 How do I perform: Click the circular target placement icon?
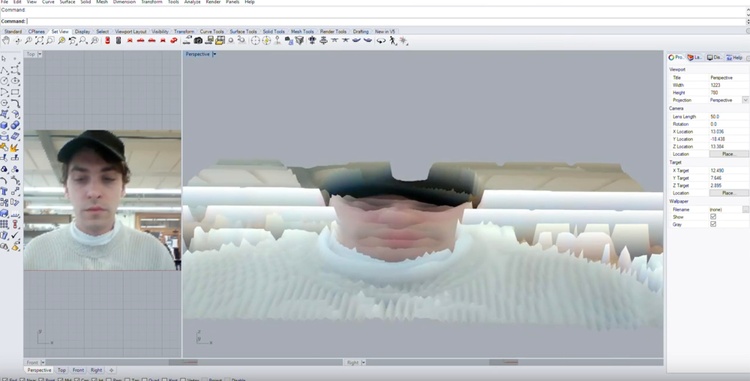(x=255, y=41)
